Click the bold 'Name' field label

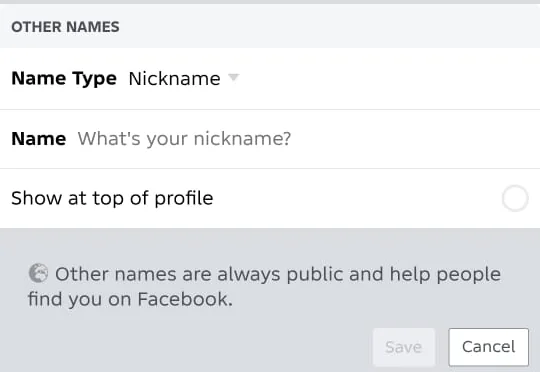[x=39, y=139]
